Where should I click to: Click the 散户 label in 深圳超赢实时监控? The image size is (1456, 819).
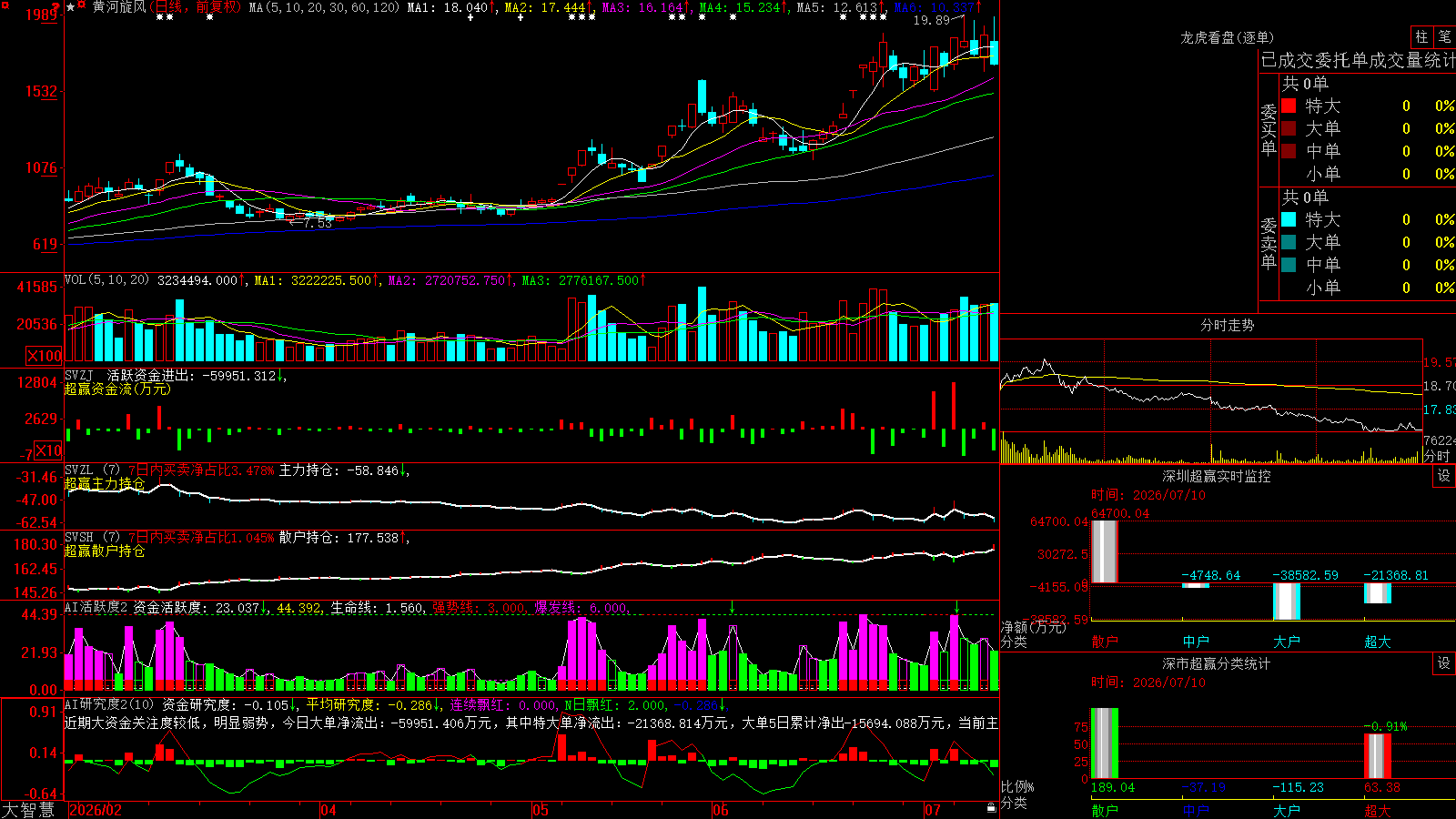pyautogui.click(x=1105, y=642)
